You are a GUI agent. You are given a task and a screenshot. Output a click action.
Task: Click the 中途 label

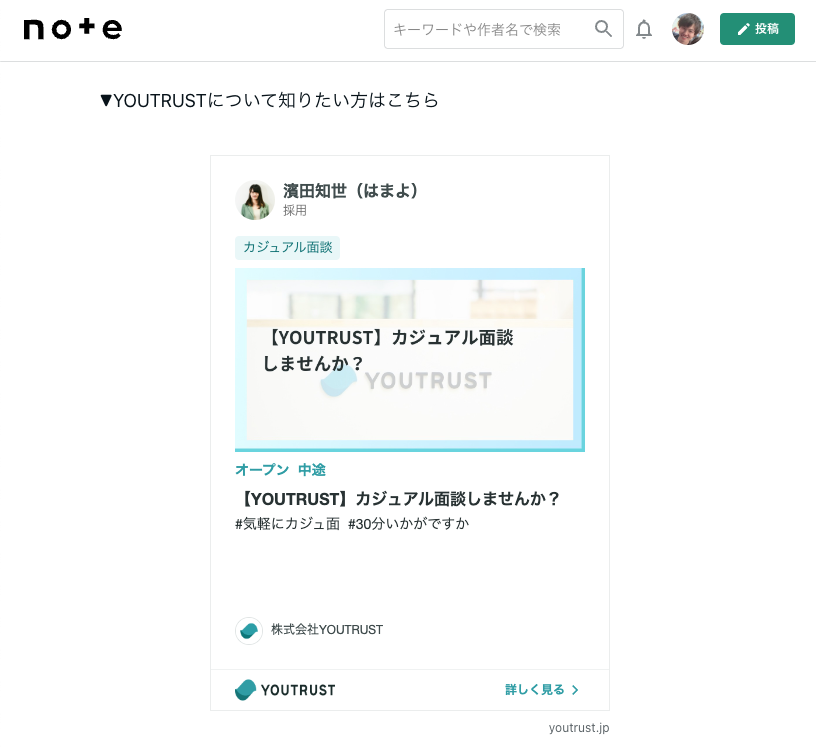pyautogui.click(x=312, y=469)
